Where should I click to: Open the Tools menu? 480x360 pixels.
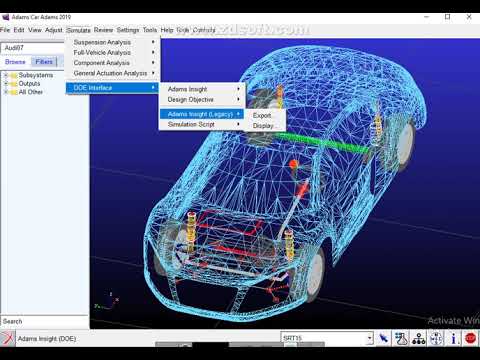click(150, 30)
